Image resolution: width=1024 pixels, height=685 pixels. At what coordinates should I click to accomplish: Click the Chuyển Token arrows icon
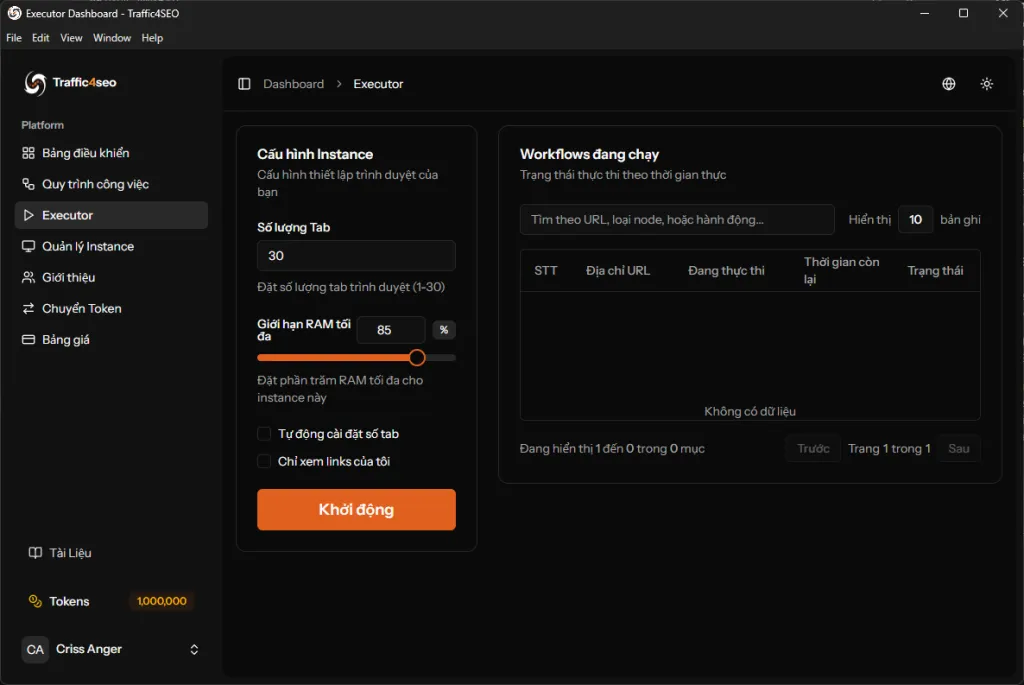point(28,308)
